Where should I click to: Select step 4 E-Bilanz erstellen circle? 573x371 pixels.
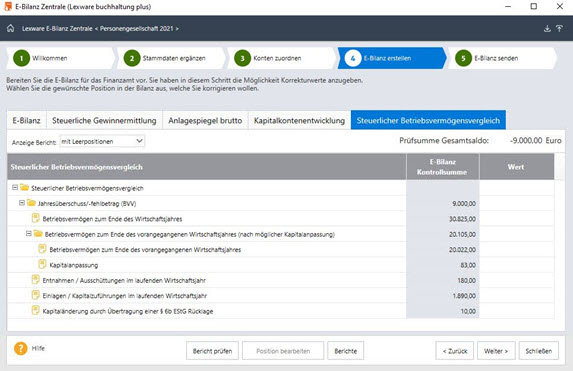(x=353, y=58)
